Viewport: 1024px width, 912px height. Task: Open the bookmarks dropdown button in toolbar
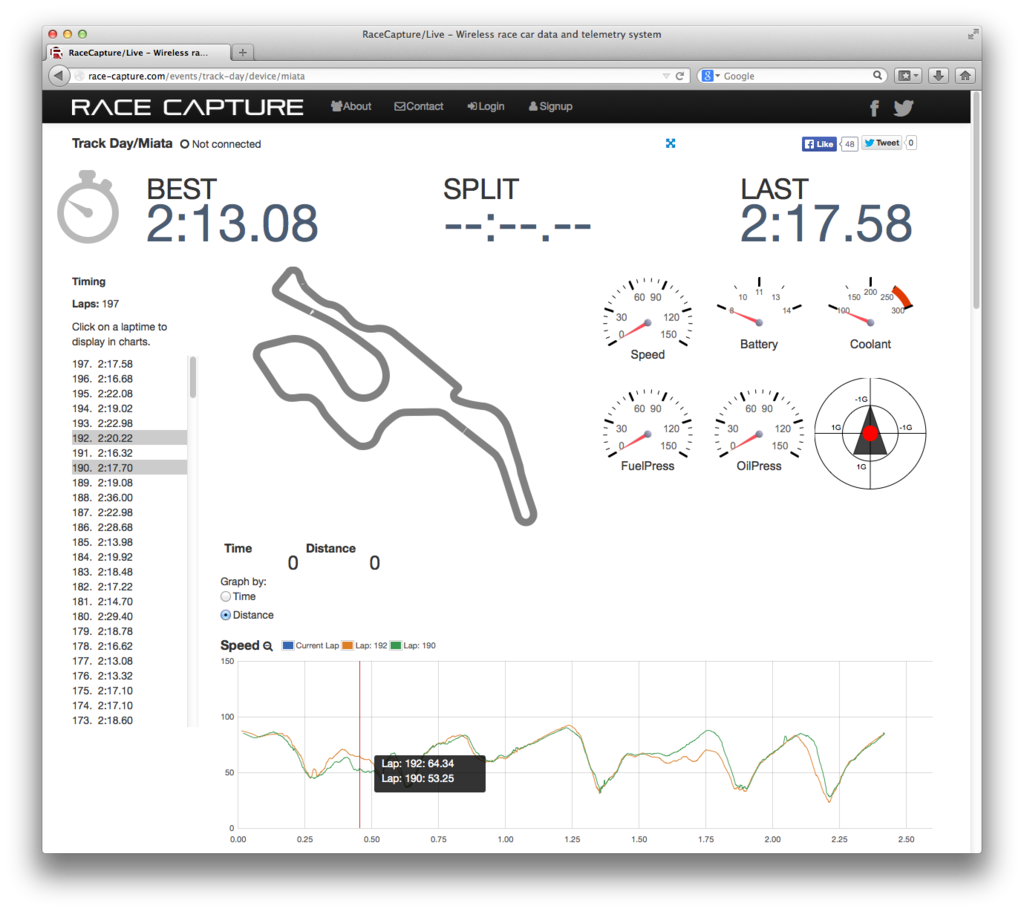(x=908, y=76)
